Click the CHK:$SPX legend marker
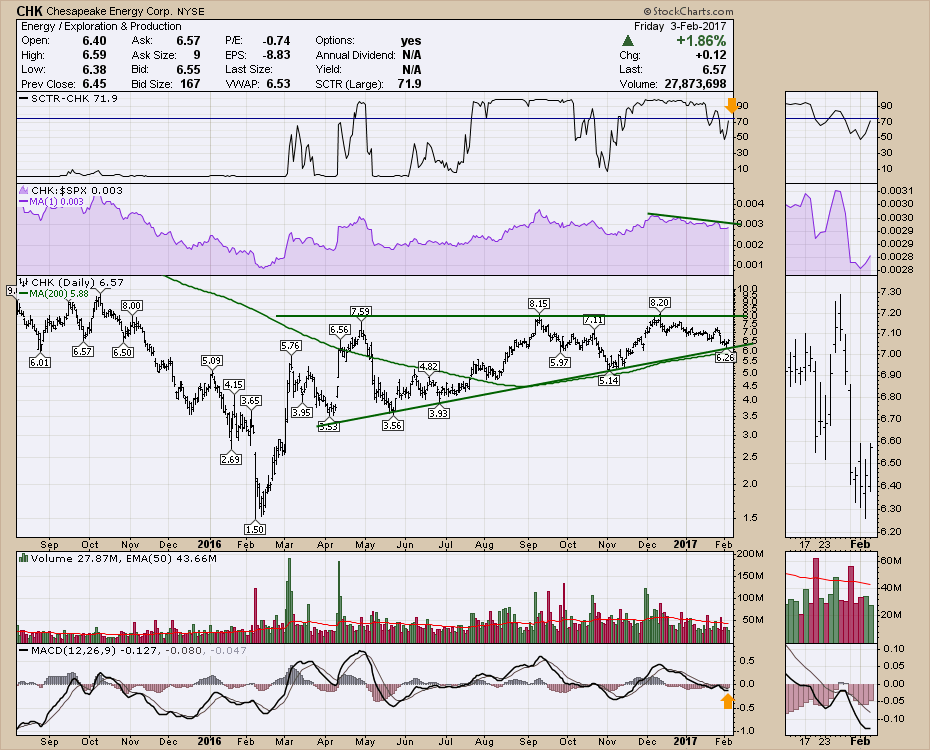The image size is (930, 750). 22,191
